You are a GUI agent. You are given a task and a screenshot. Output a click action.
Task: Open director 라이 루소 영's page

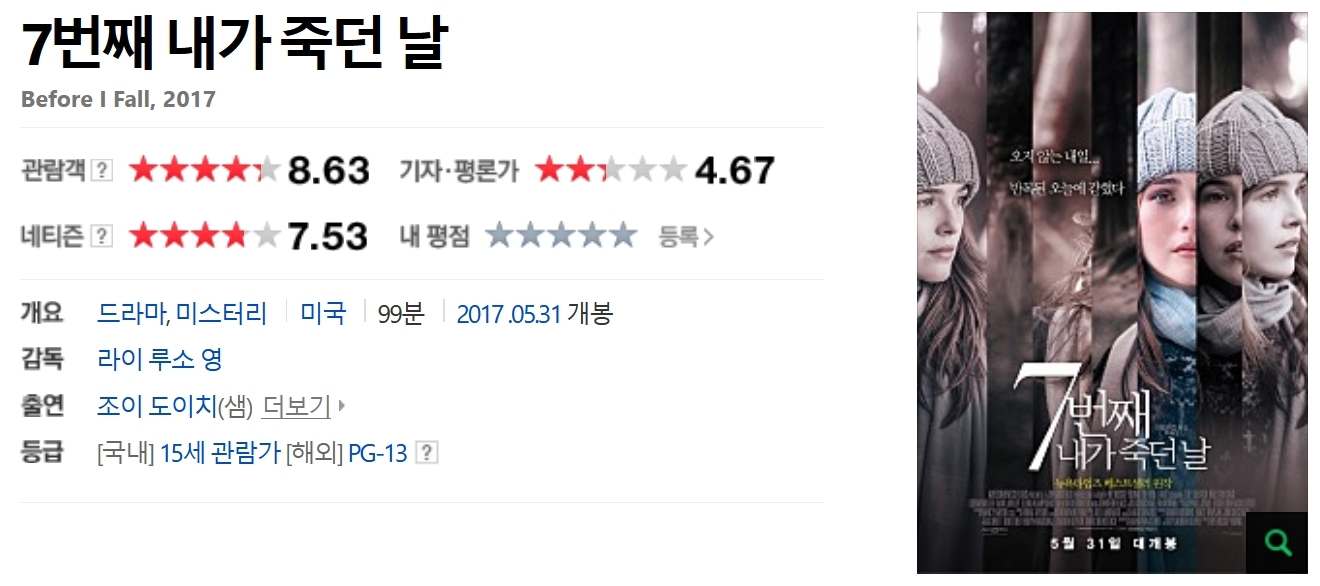pyautogui.click(x=160, y=359)
